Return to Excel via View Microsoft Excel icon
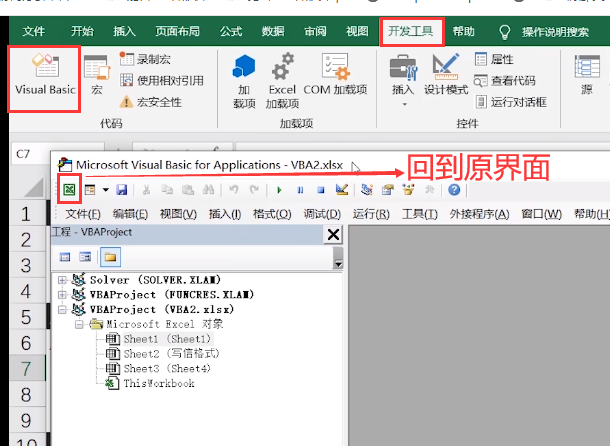 coord(69,190)
